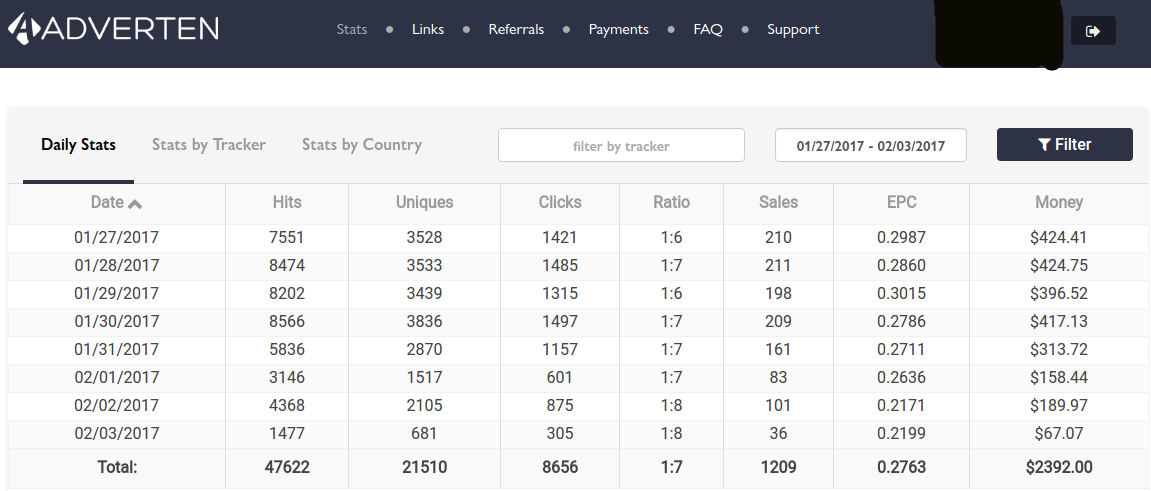Open the Stats menu item
Image resolution: width=1151 pixels, height=491 pixels.
click(352, 29)
